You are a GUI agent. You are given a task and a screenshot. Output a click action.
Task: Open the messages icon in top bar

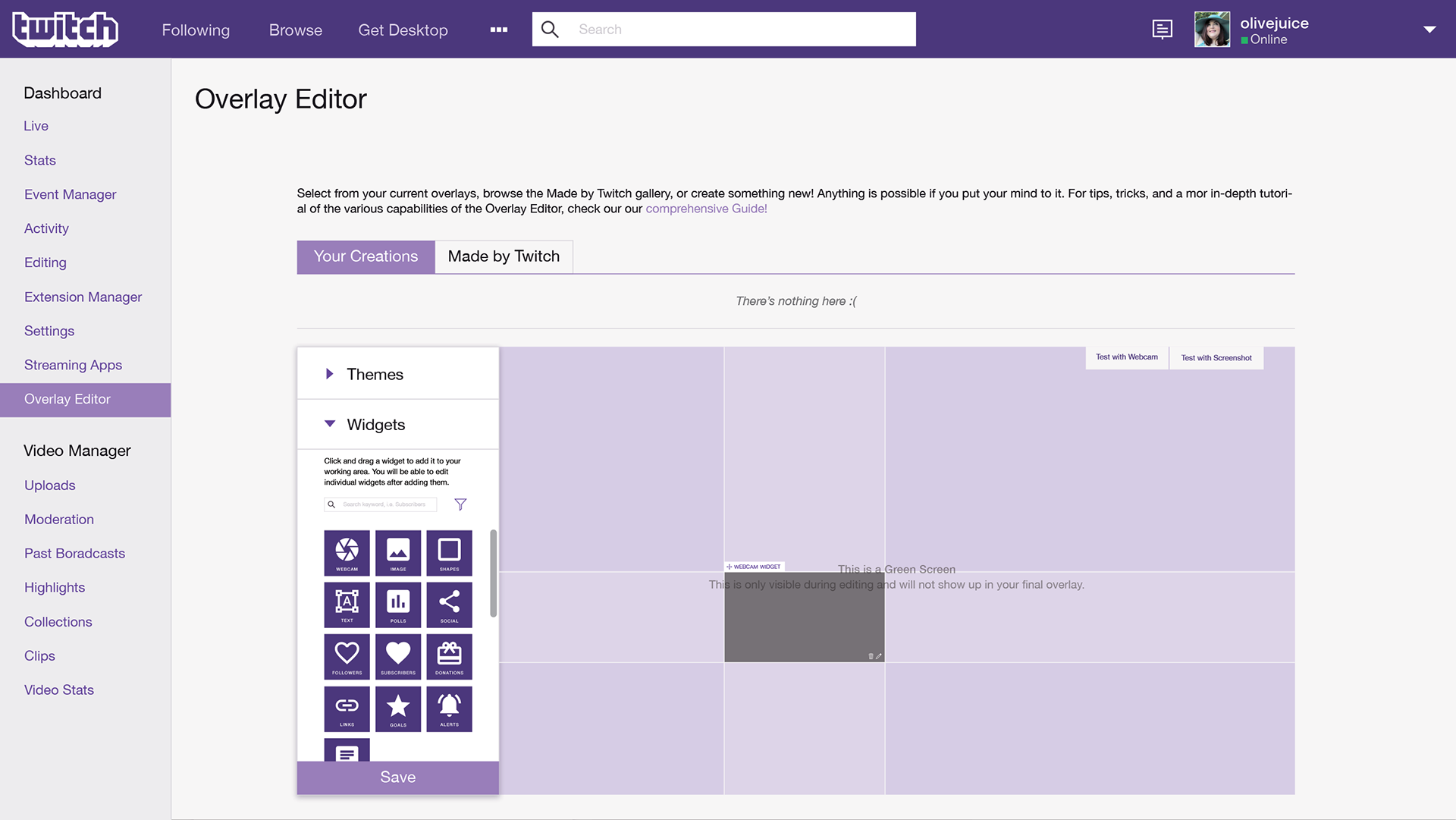click(x=1162, y=30)
